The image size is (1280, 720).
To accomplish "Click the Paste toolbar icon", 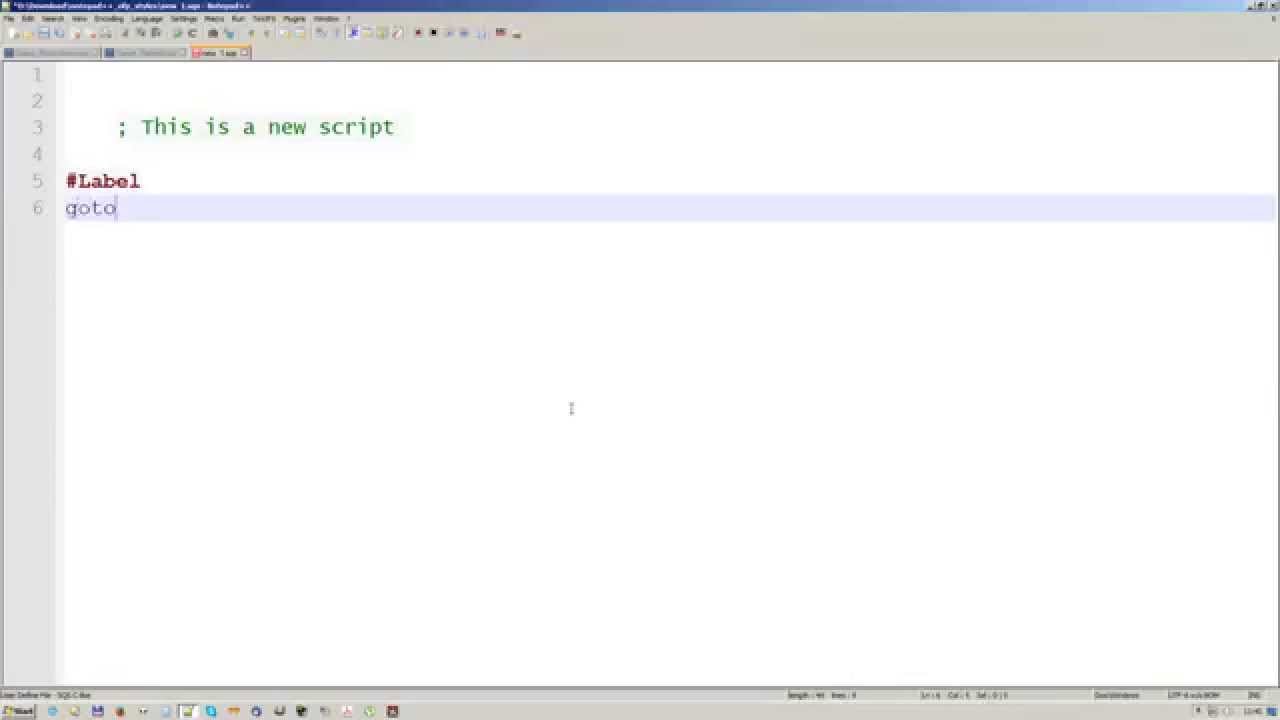I will point(156,33).
